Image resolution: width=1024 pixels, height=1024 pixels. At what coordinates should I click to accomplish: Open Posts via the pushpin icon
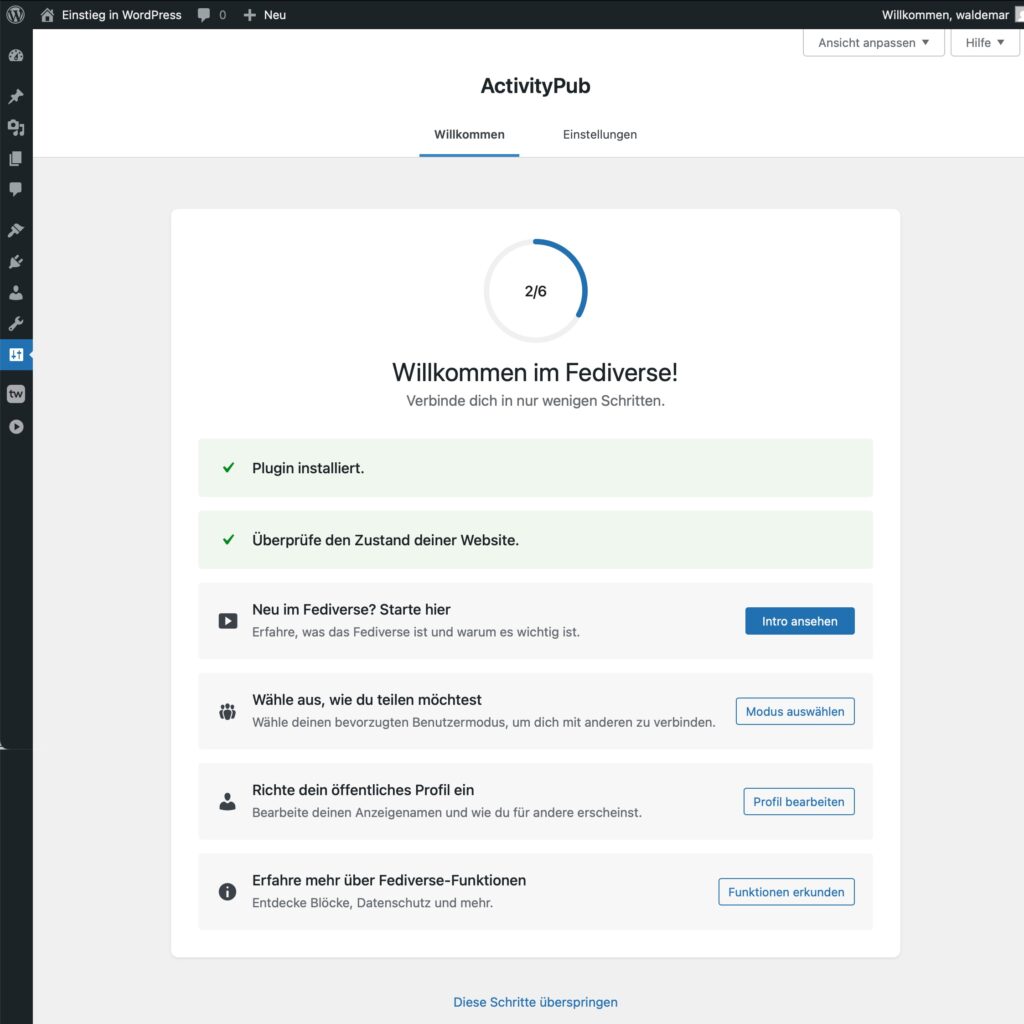pos(16,97)
